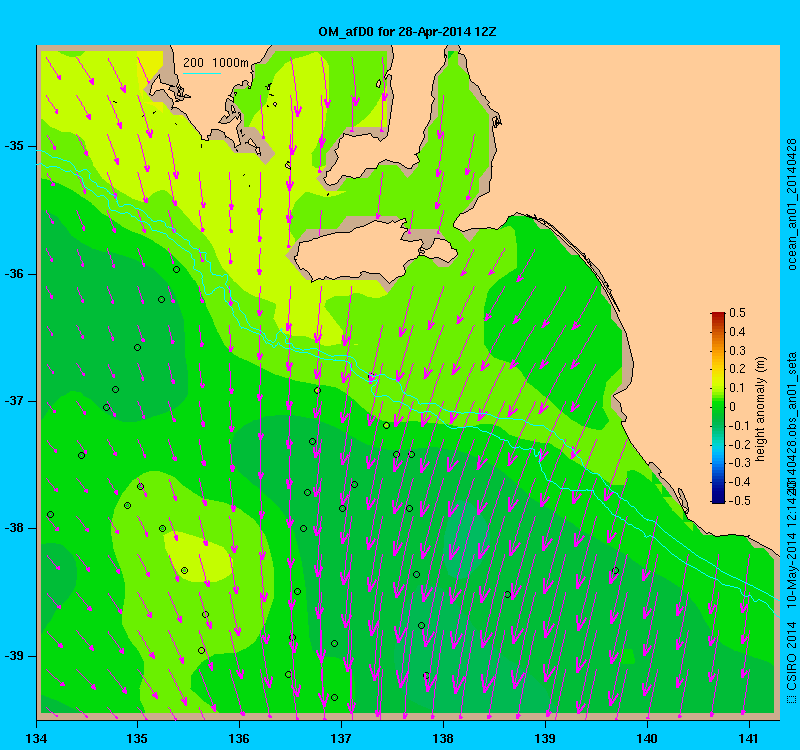The image size is (800, 750).
Task: Click the longitude axis label '137'
Action: 341,739
